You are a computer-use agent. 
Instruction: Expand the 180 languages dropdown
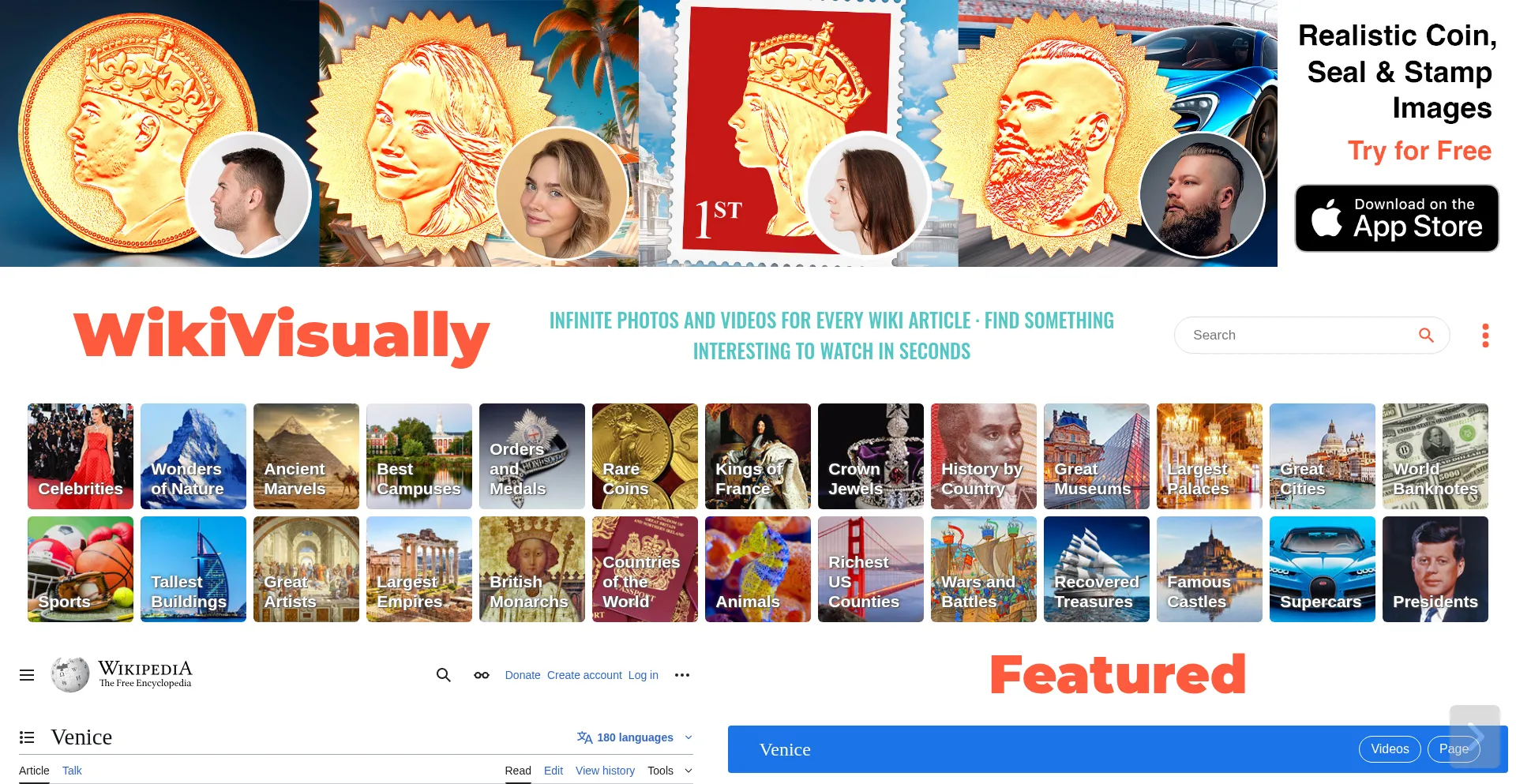[635, 737]
